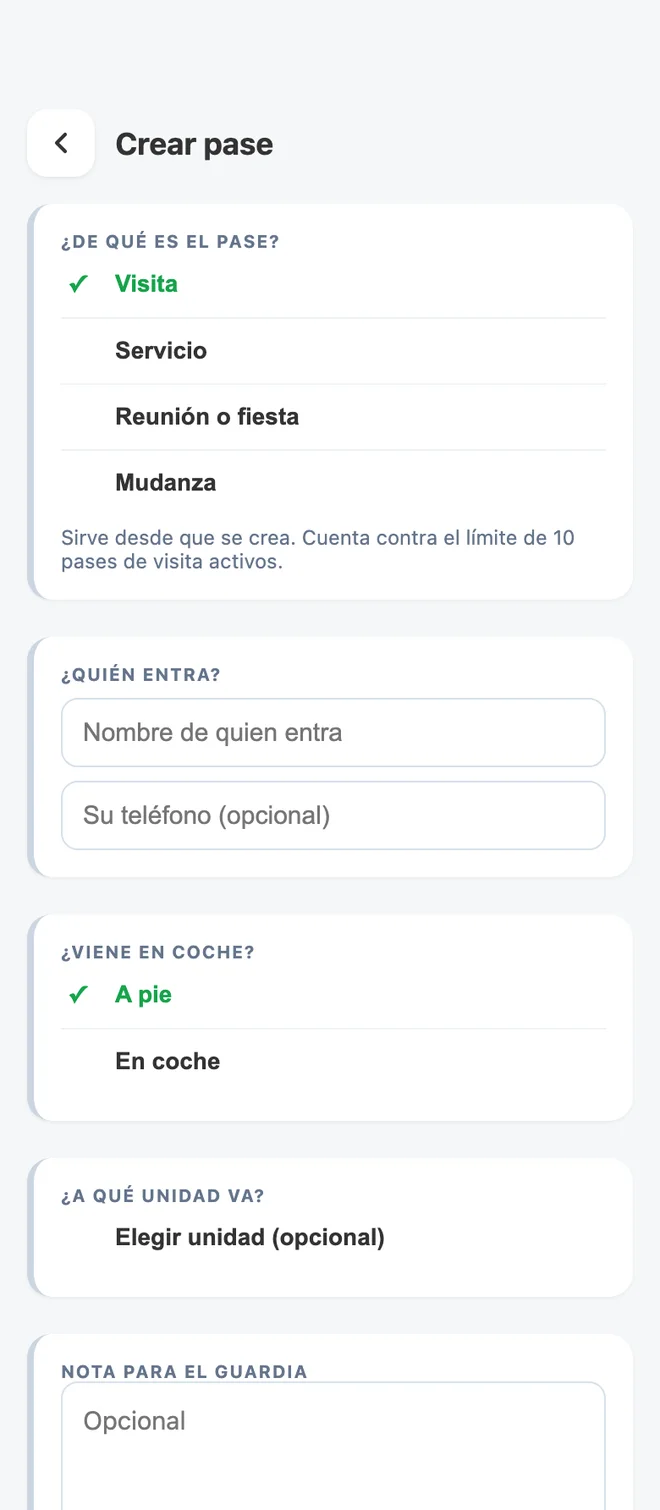660x1510 pixels.
Task: Choose the En coche option
Action: pyautogui.click(x=333, y=1062)
